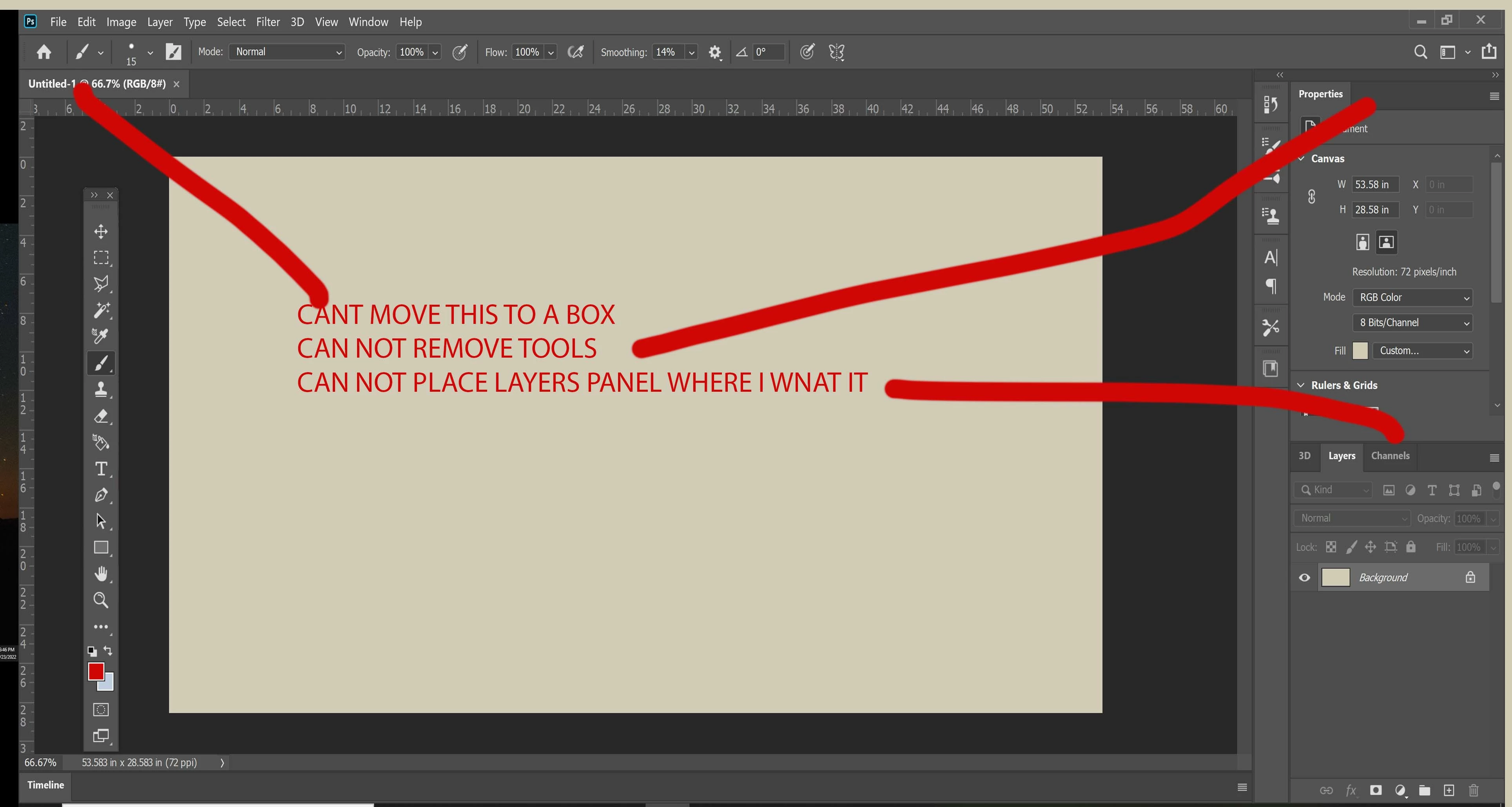Select the Clone Stamp tool
The height and width of the screenshot is (807, 1512).
101,389
